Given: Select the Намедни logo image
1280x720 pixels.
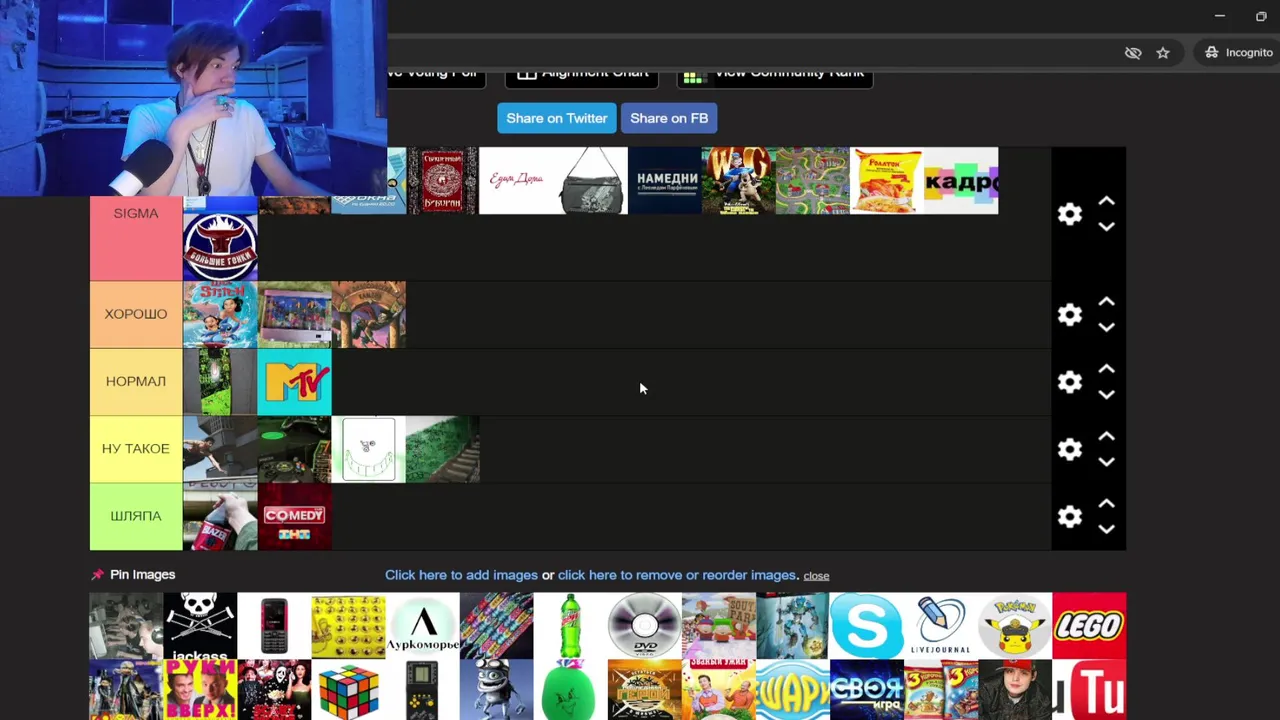Looking at the screenshot, I should click(x=665, y=181).
